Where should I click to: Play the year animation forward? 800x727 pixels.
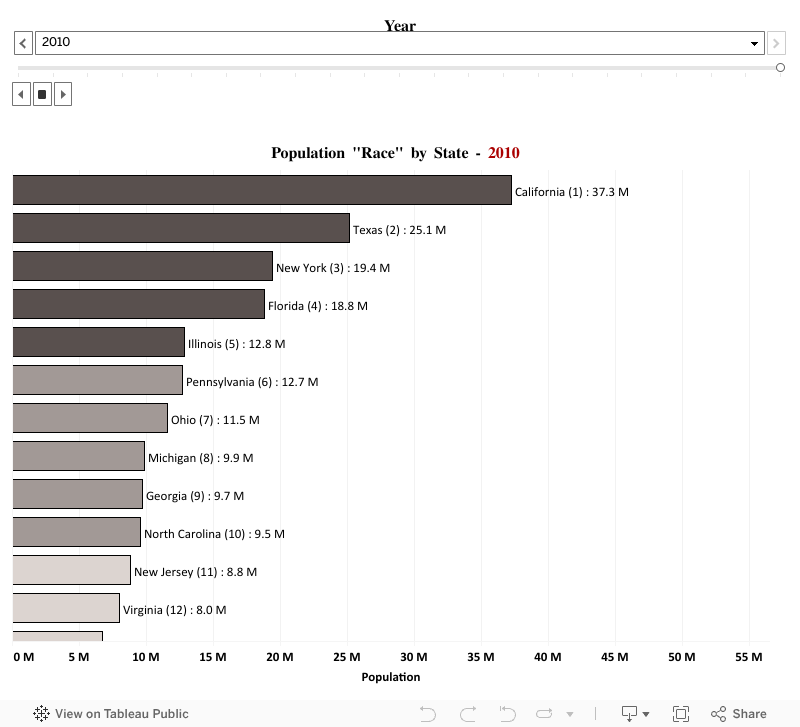(62, 94)
